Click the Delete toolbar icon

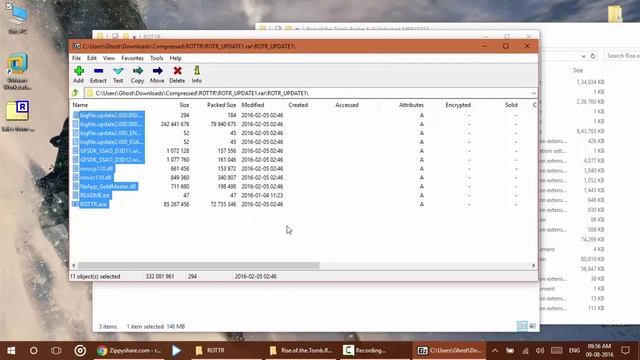177,75
